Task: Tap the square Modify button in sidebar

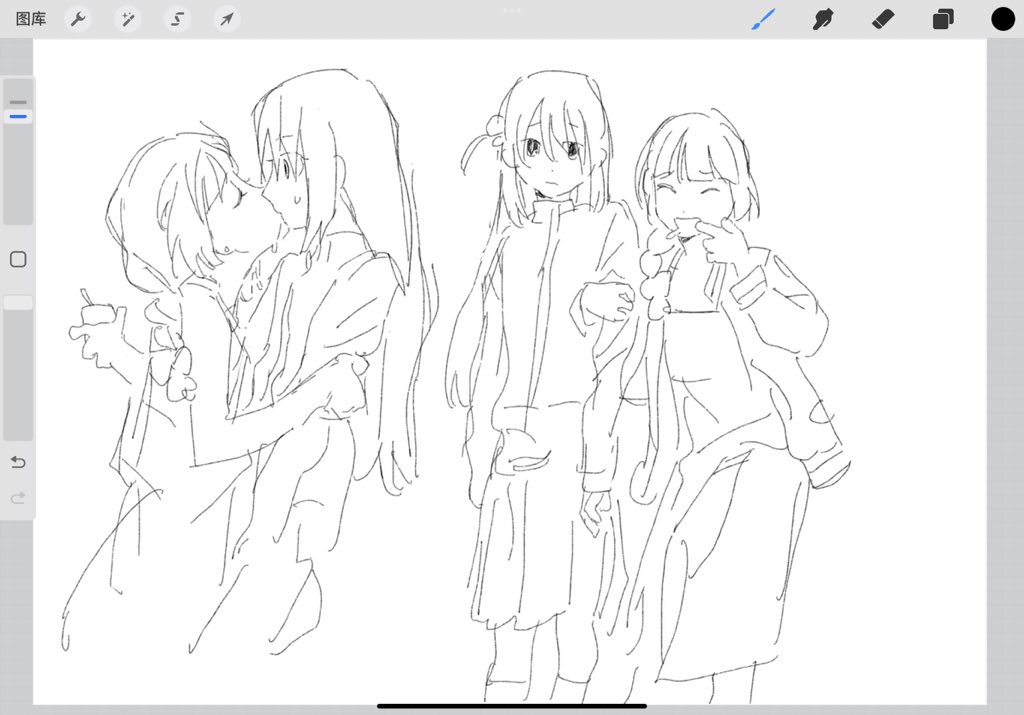Action: click(18, 259)
